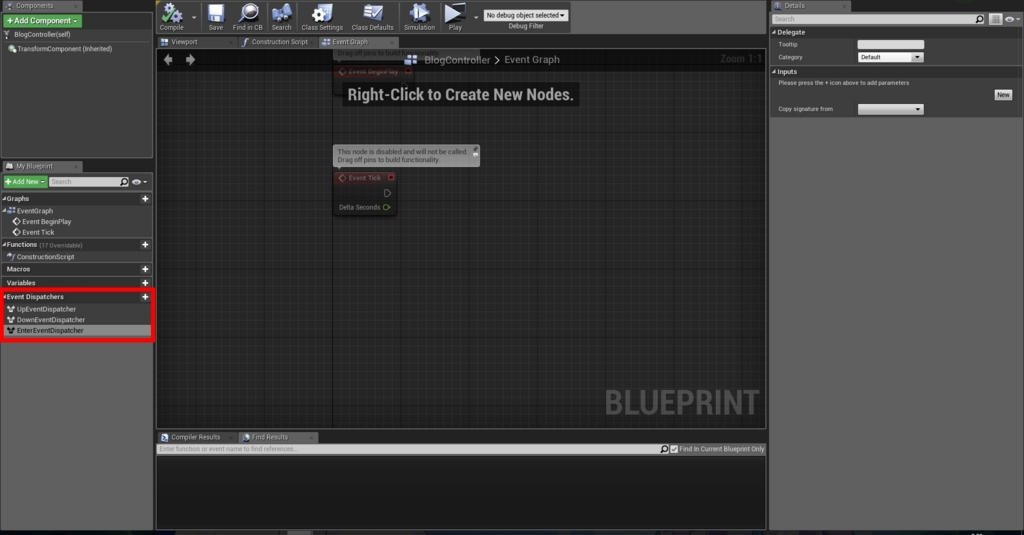Open Class Defaults
Viewport: 1024px width, 535px height.
coord(372,17)
